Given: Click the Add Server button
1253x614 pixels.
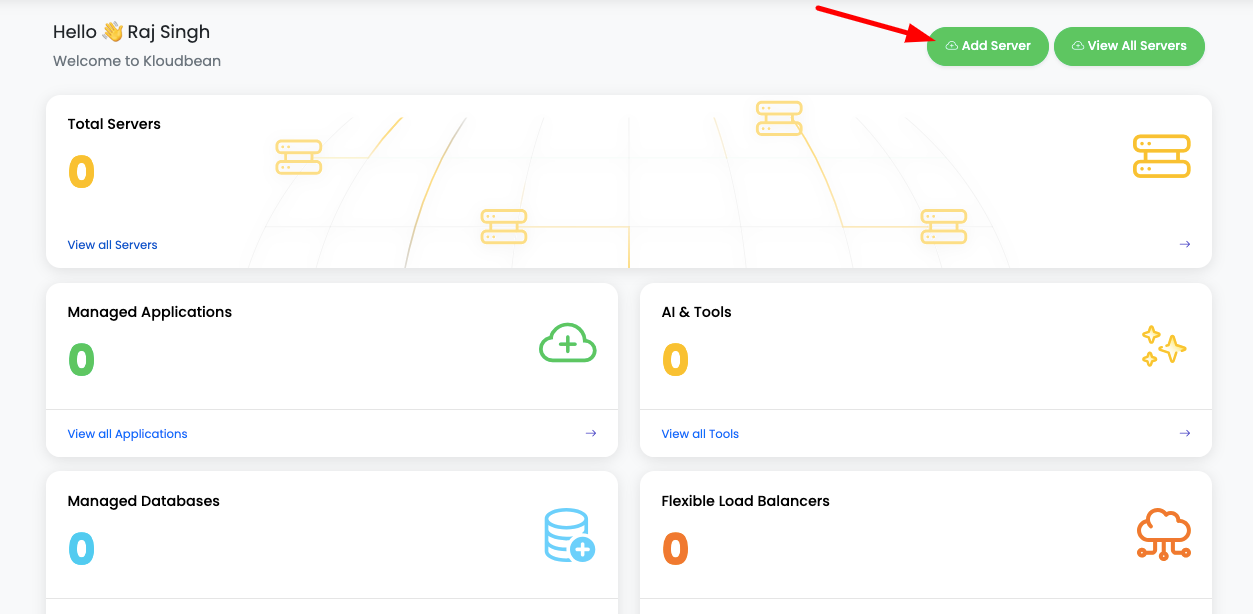Looking at the screenshot, I should (987, 46).
